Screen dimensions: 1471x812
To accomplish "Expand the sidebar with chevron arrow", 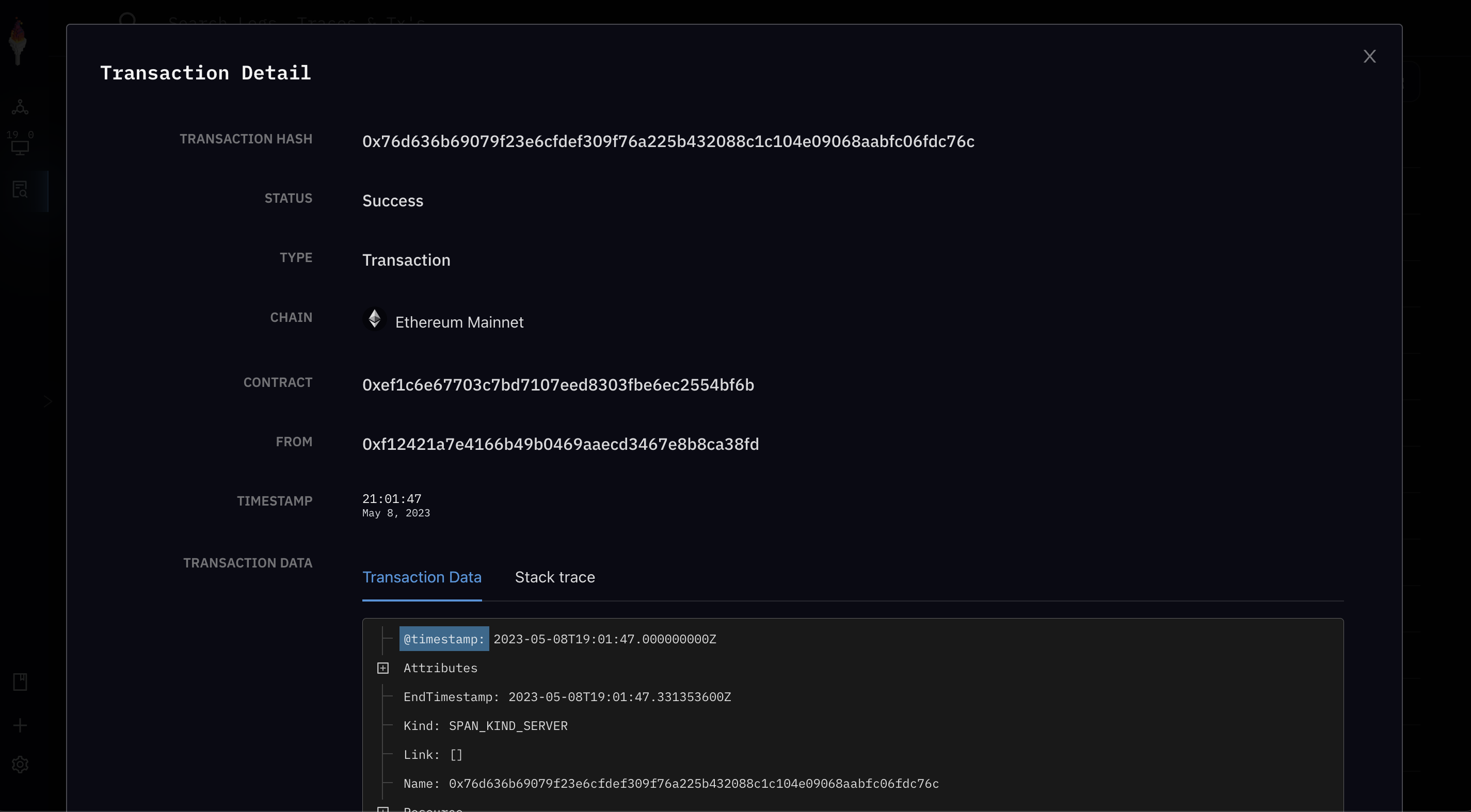I will [x=48, y=402].
